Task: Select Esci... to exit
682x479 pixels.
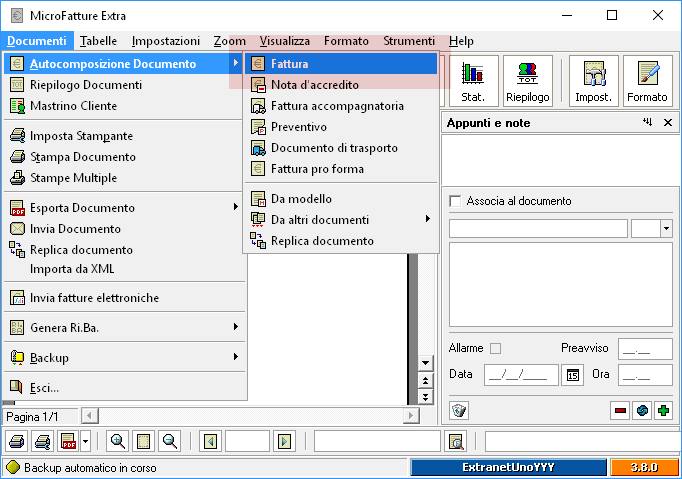Action: tap(124, 387)
